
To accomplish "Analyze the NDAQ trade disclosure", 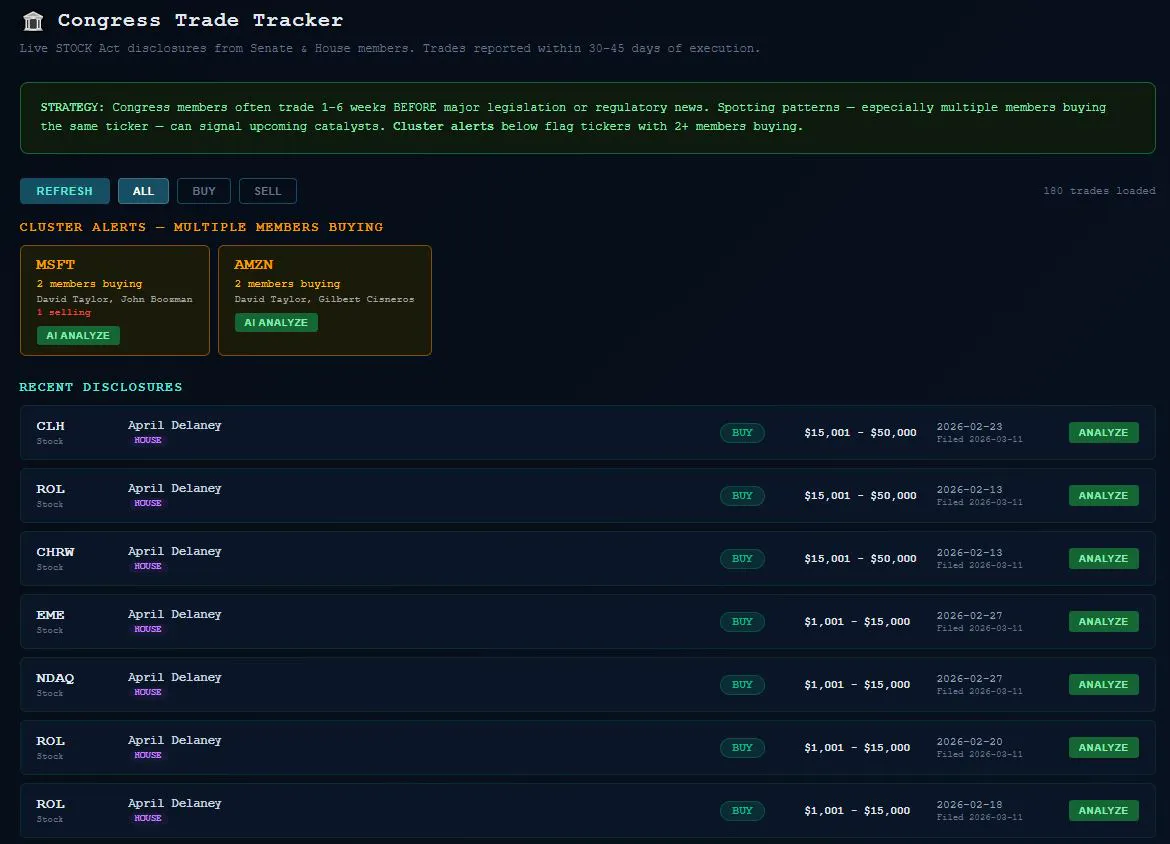I will 1104,684.
